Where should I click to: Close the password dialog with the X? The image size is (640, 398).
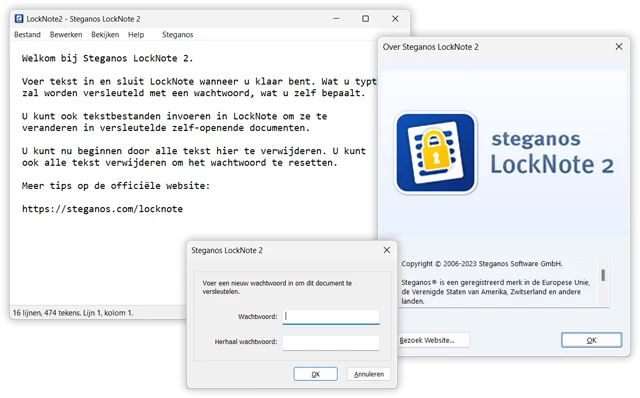(x=387, y=250)
